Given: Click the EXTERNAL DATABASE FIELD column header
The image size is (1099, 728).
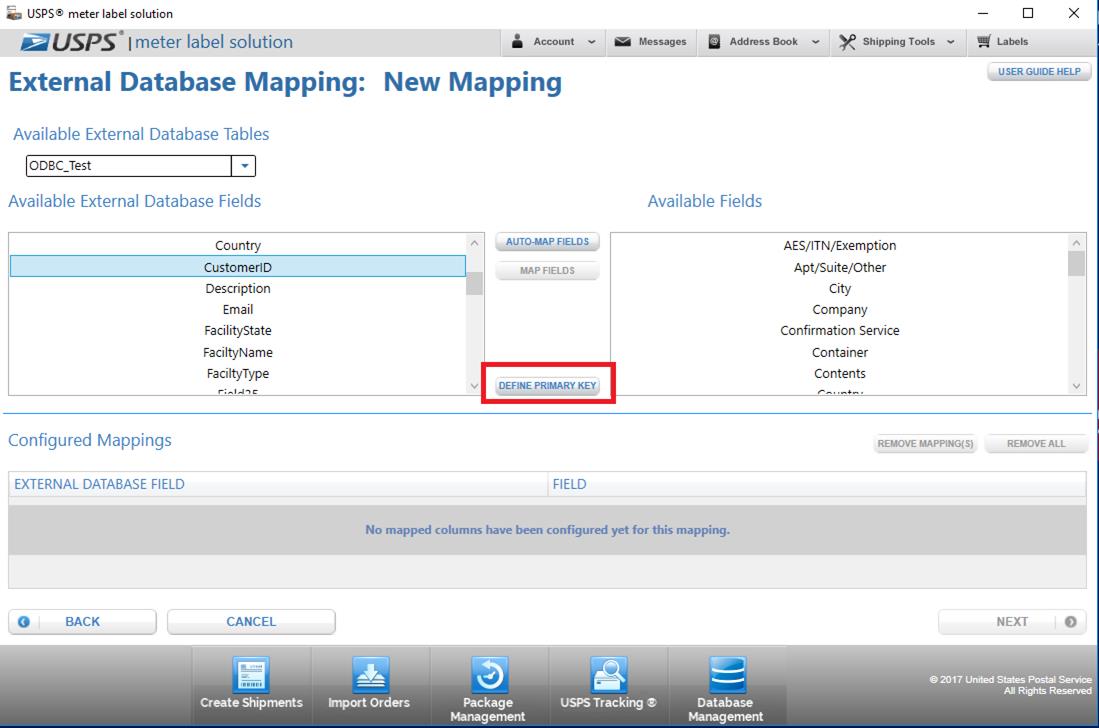Looking at the screenshot, I should (x=278, y=484).
